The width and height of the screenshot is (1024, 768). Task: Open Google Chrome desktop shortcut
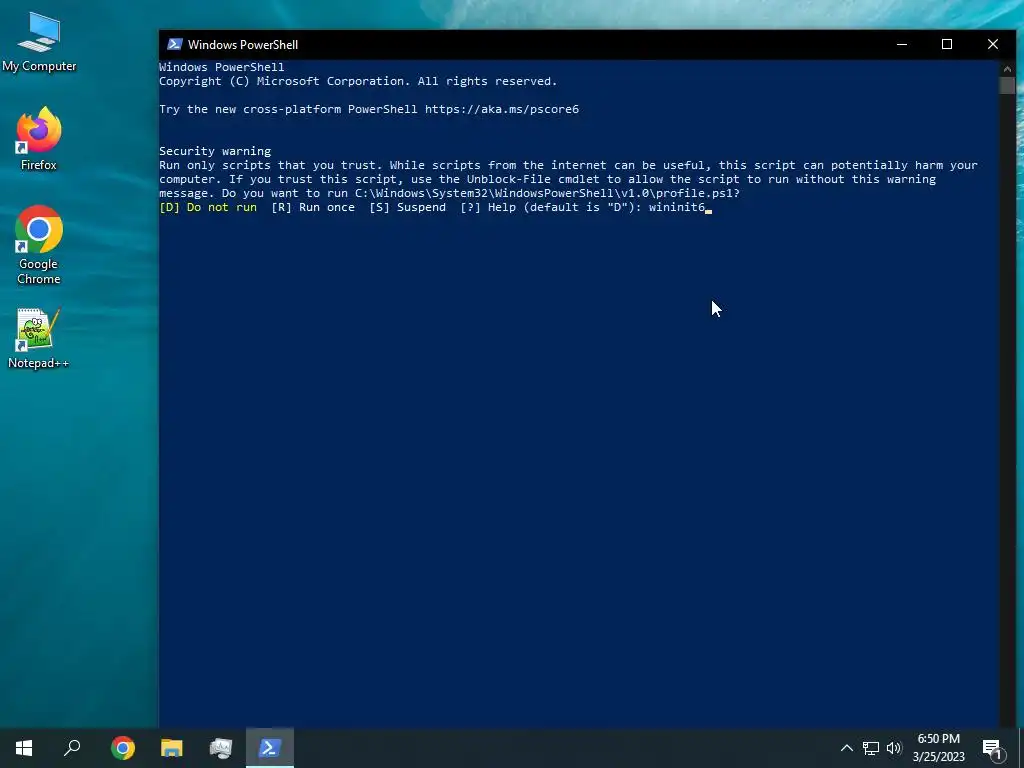[x=39, y=245]
